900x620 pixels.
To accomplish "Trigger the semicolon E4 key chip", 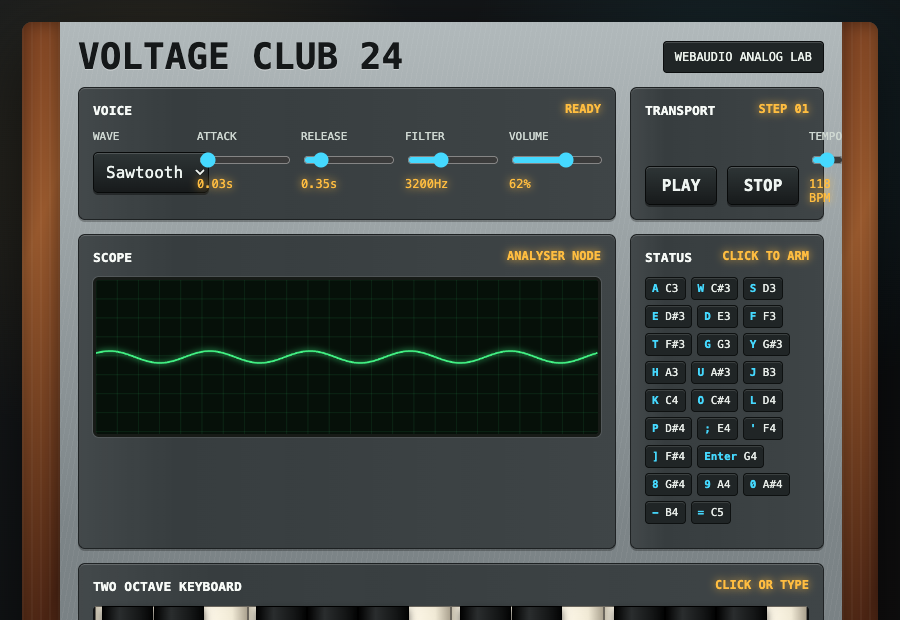I will 717,428.
